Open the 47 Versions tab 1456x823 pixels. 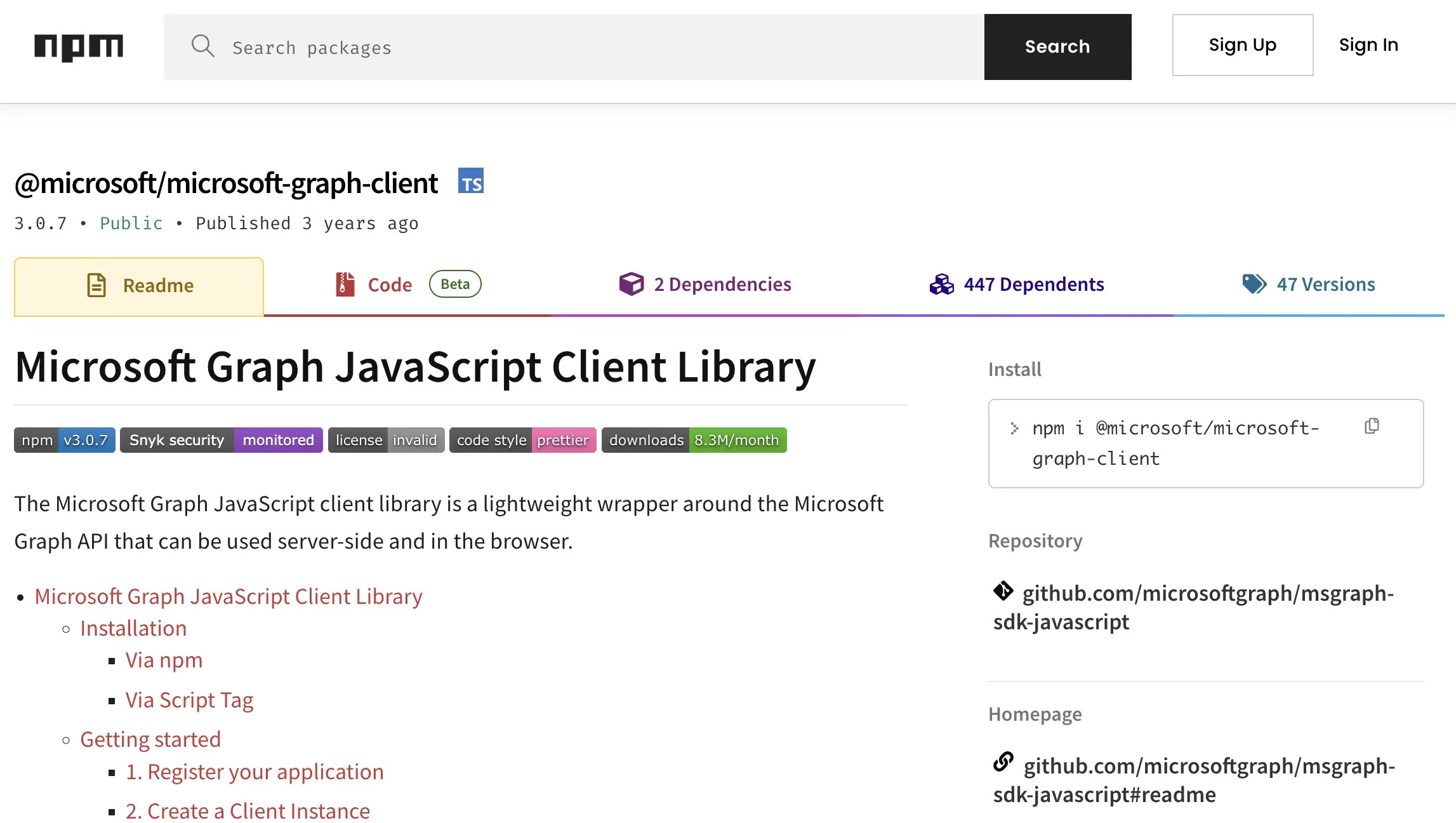coord(1309,284)
